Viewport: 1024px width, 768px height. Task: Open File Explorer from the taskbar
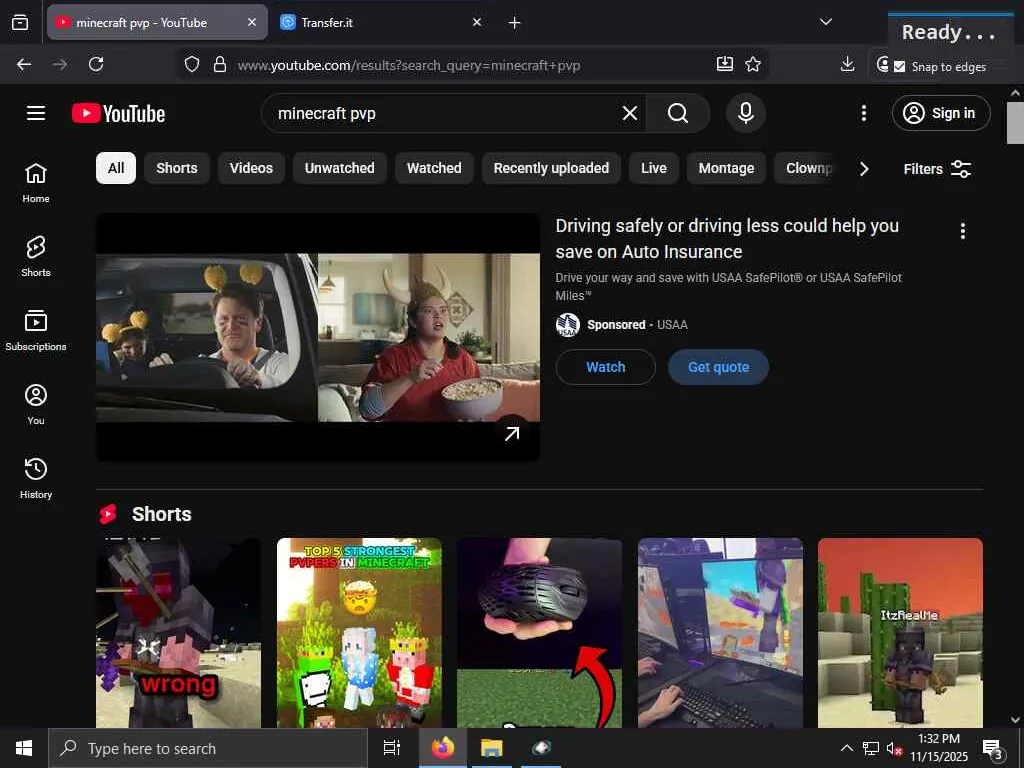[x=492, y=747]
